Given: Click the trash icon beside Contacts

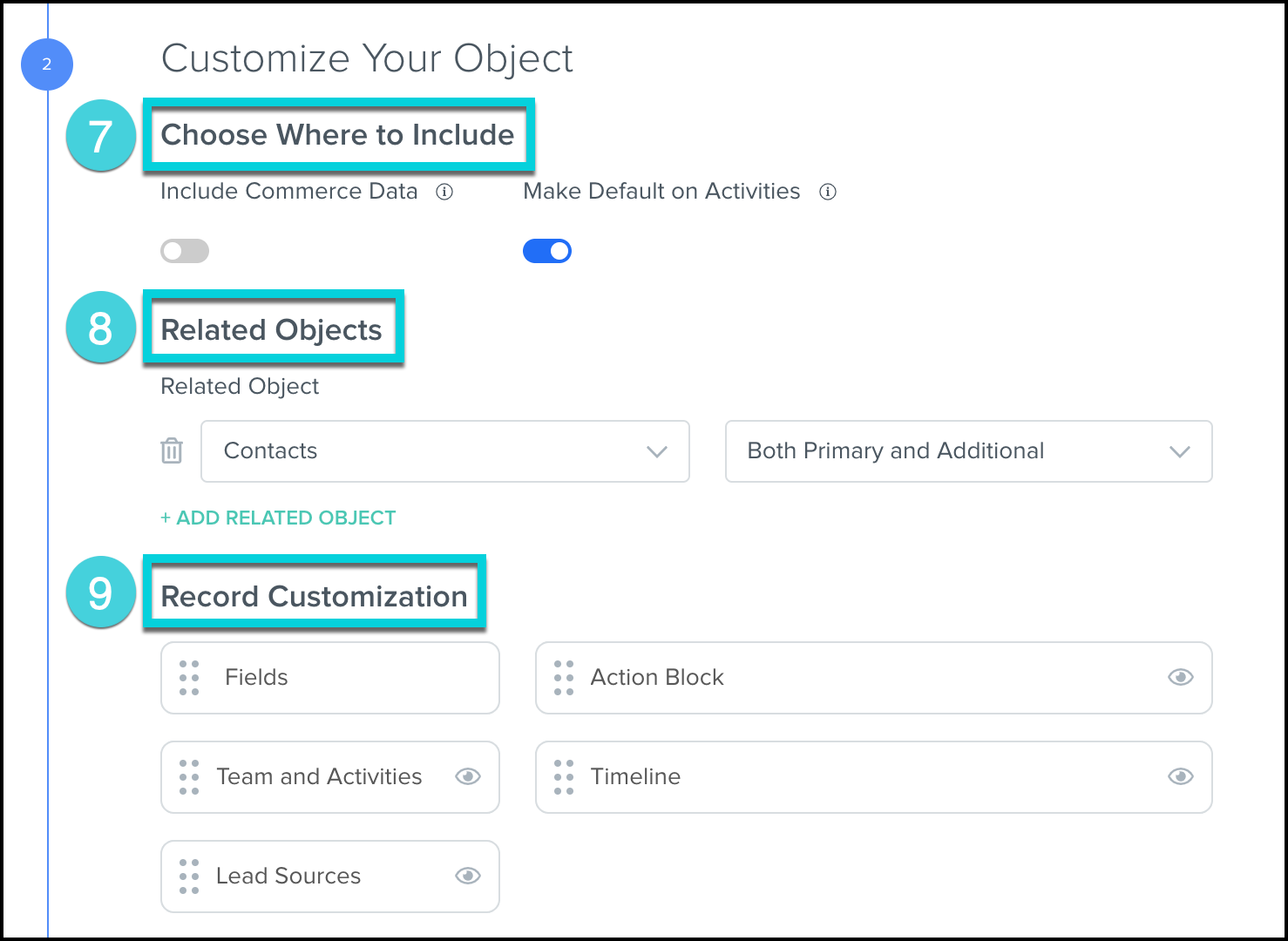Looking at the screenshot, I should 172,450.
